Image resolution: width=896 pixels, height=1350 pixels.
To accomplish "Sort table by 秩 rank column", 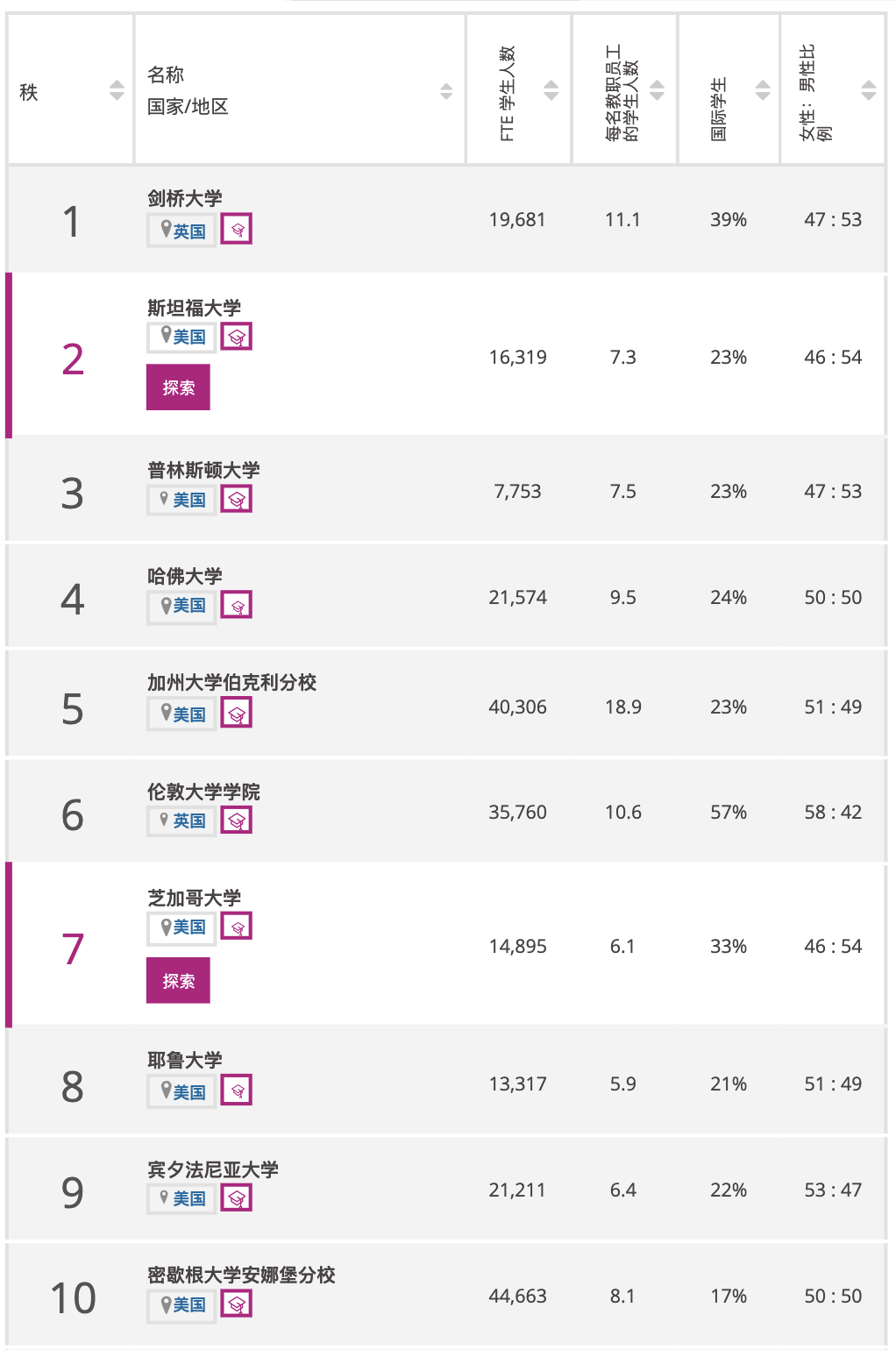I will 117,90.
